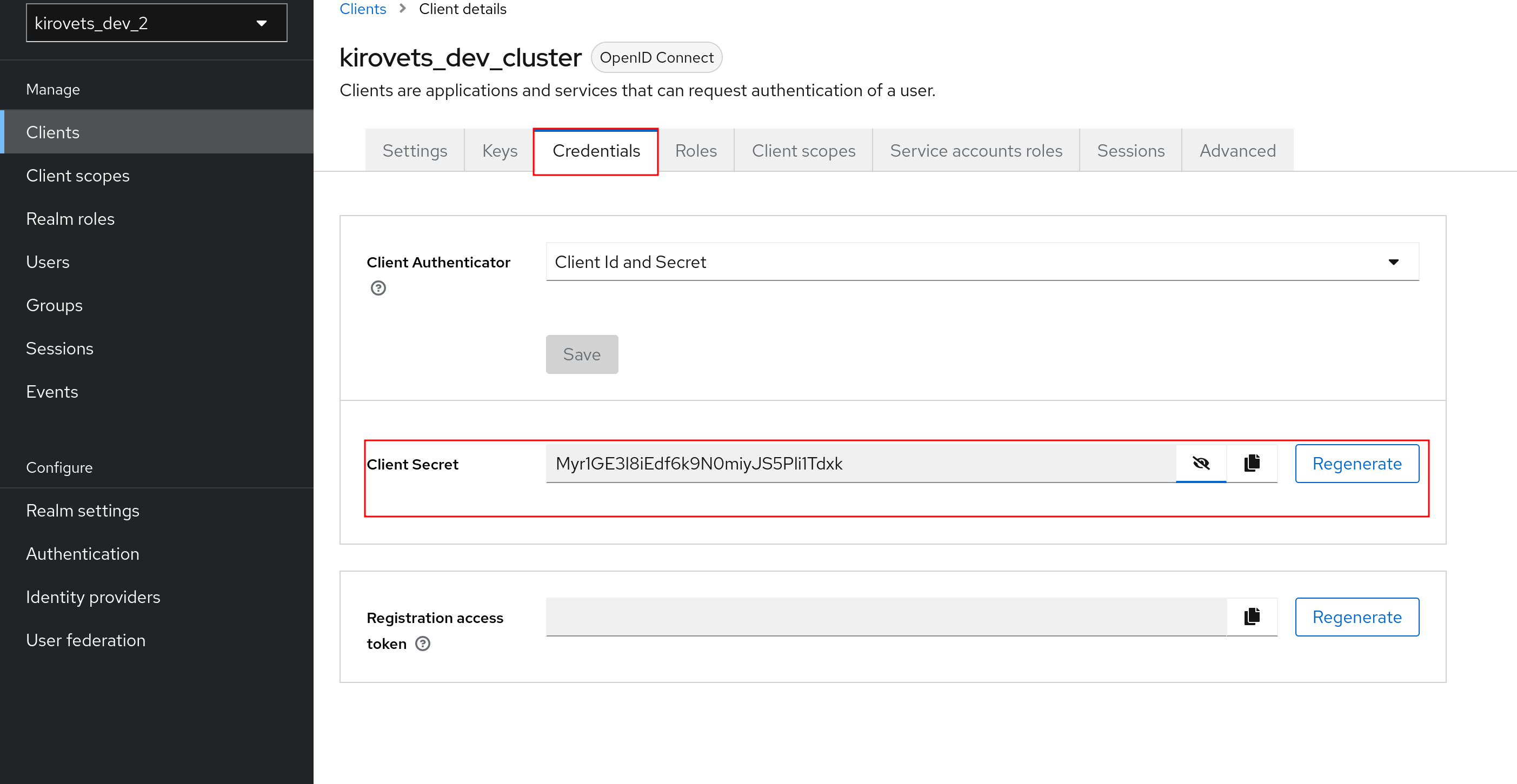
Task: Navigate back using the Clients breadcrumb
Action: [x=362, y=9]
